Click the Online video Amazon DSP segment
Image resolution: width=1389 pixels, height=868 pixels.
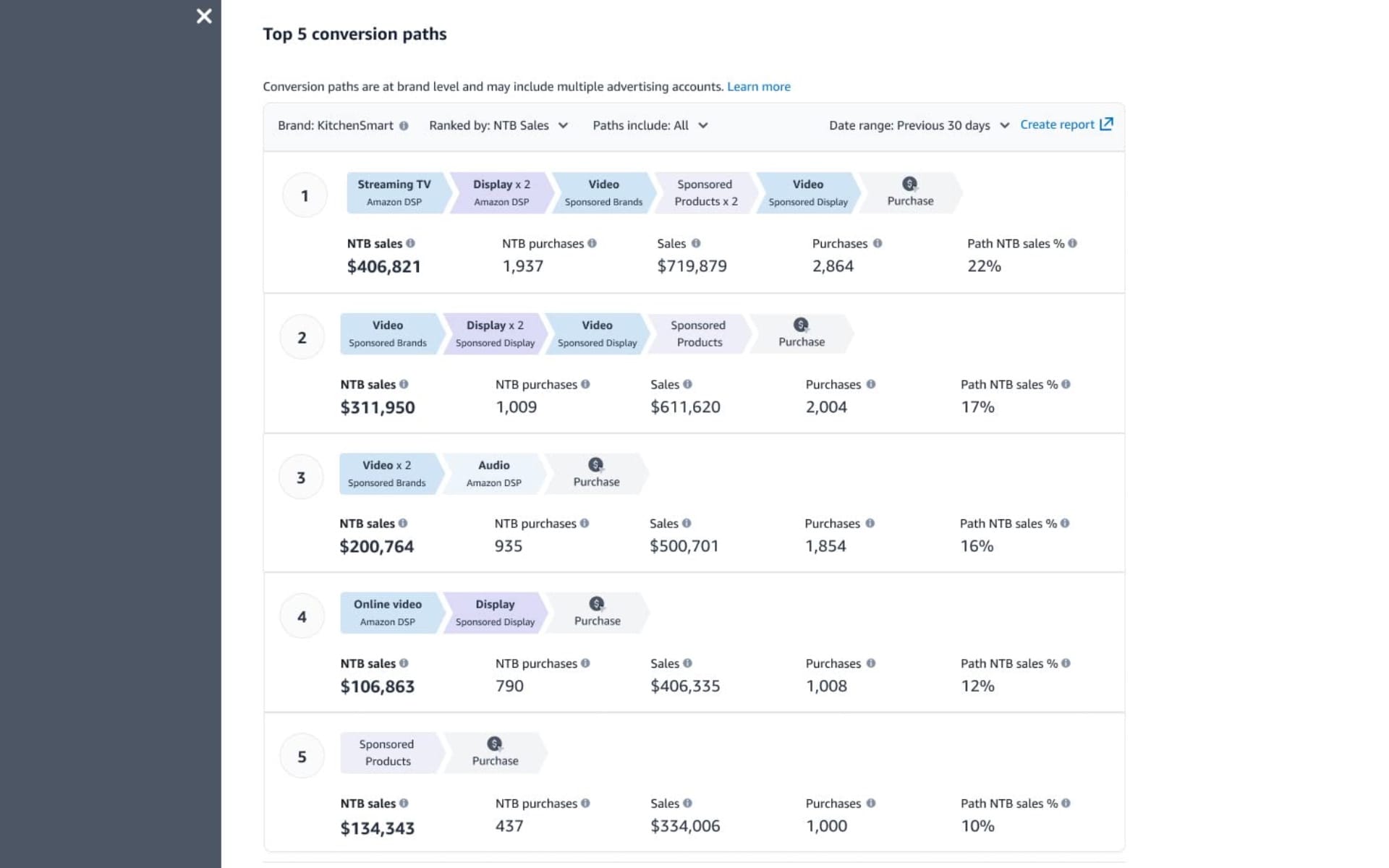pyautogui.click(x=388, y=612)
